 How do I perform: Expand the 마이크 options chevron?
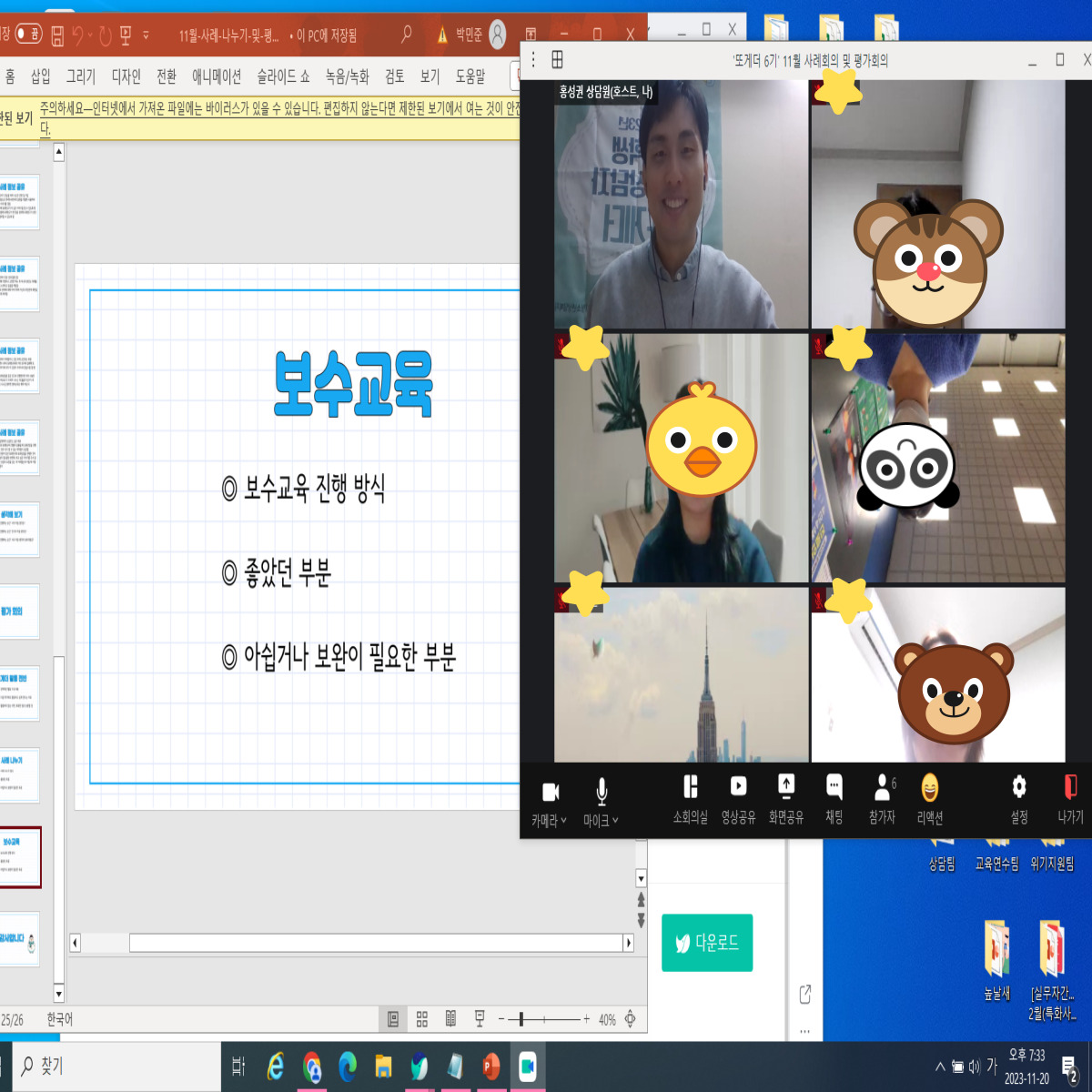[616, 821]
